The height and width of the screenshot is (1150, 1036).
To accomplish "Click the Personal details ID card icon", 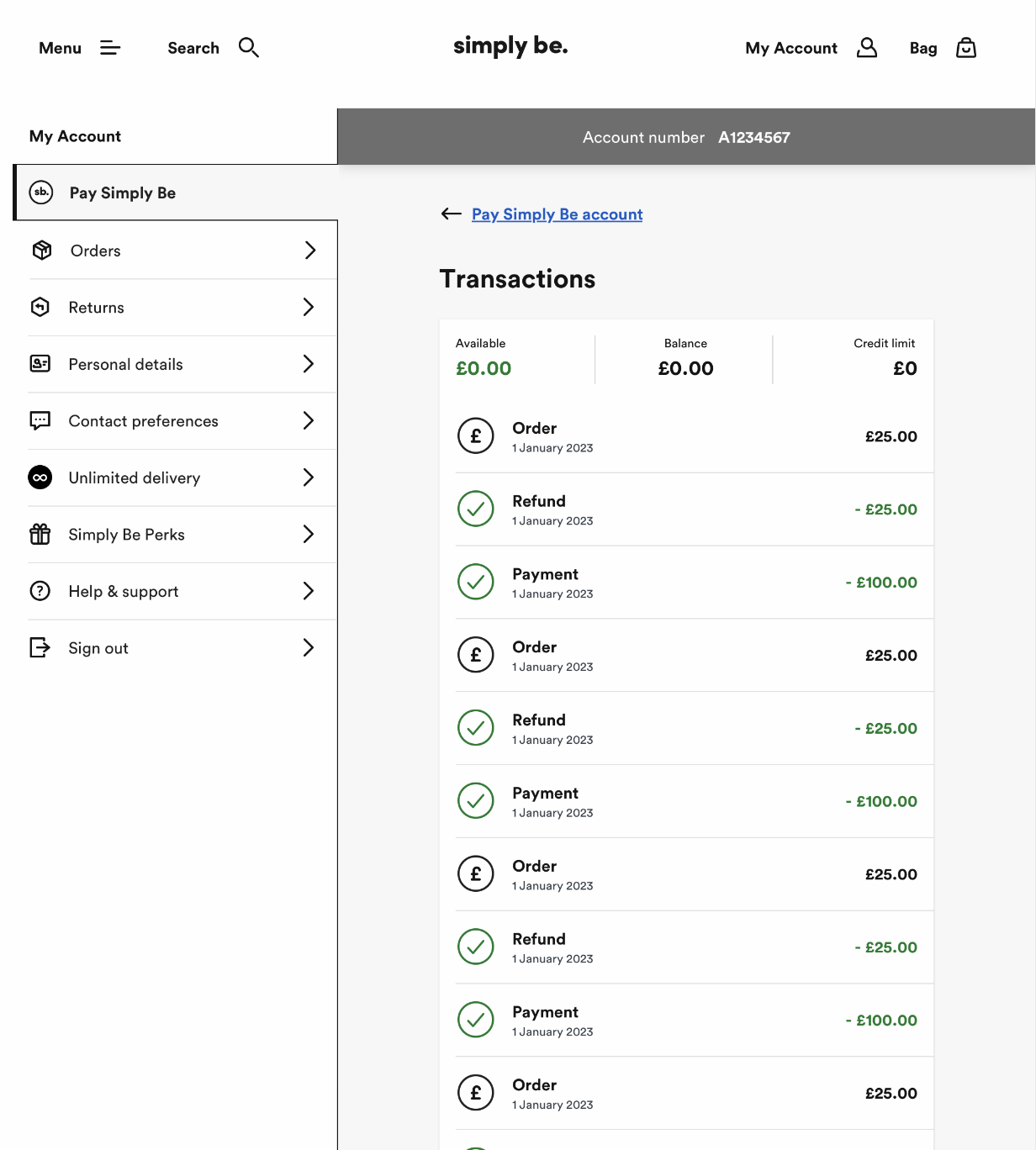I will pos(40,364).
